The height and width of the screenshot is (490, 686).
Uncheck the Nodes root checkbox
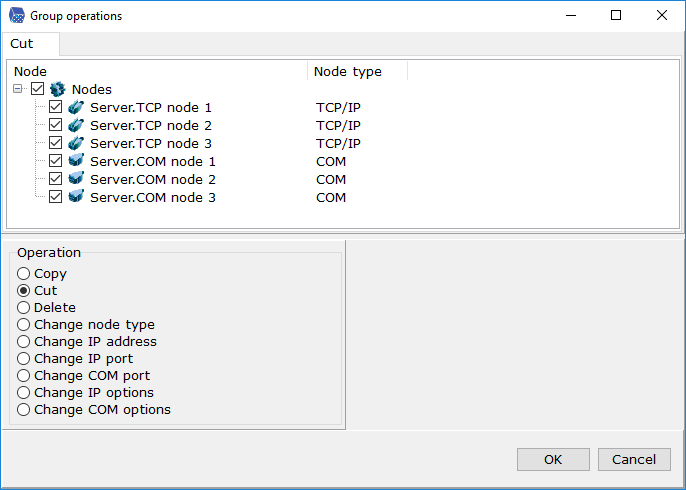pos(38,89)
